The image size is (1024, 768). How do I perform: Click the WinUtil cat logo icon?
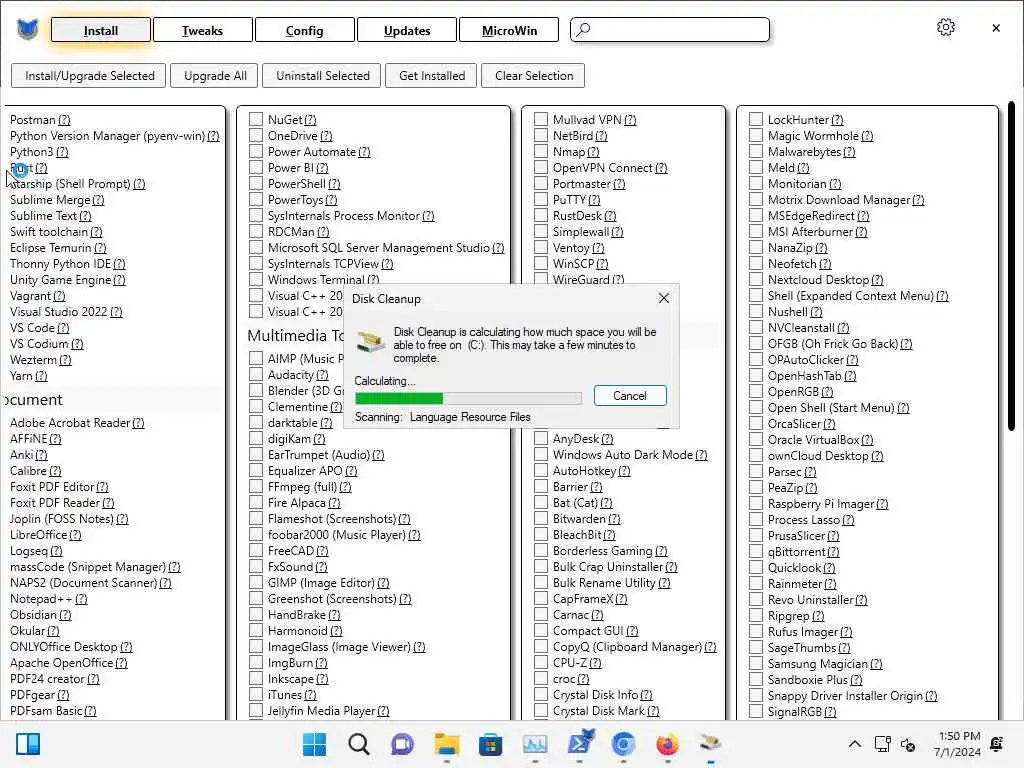coord(27,29)
